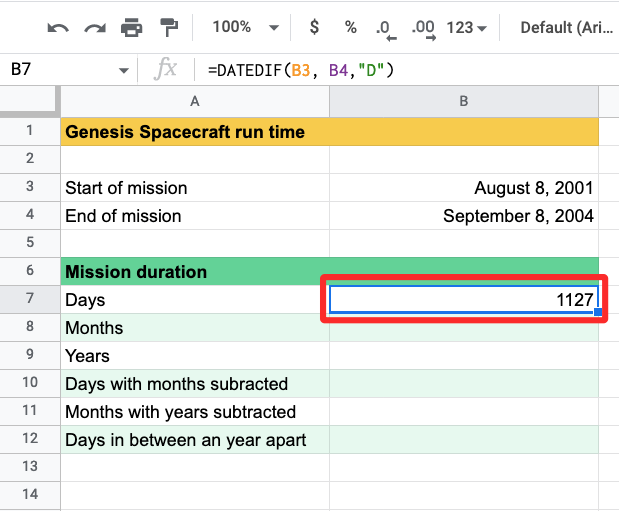The height and width of the screenshot is (511, 619).
Task: Select row 7 header
Action: (x=30, y=300)
